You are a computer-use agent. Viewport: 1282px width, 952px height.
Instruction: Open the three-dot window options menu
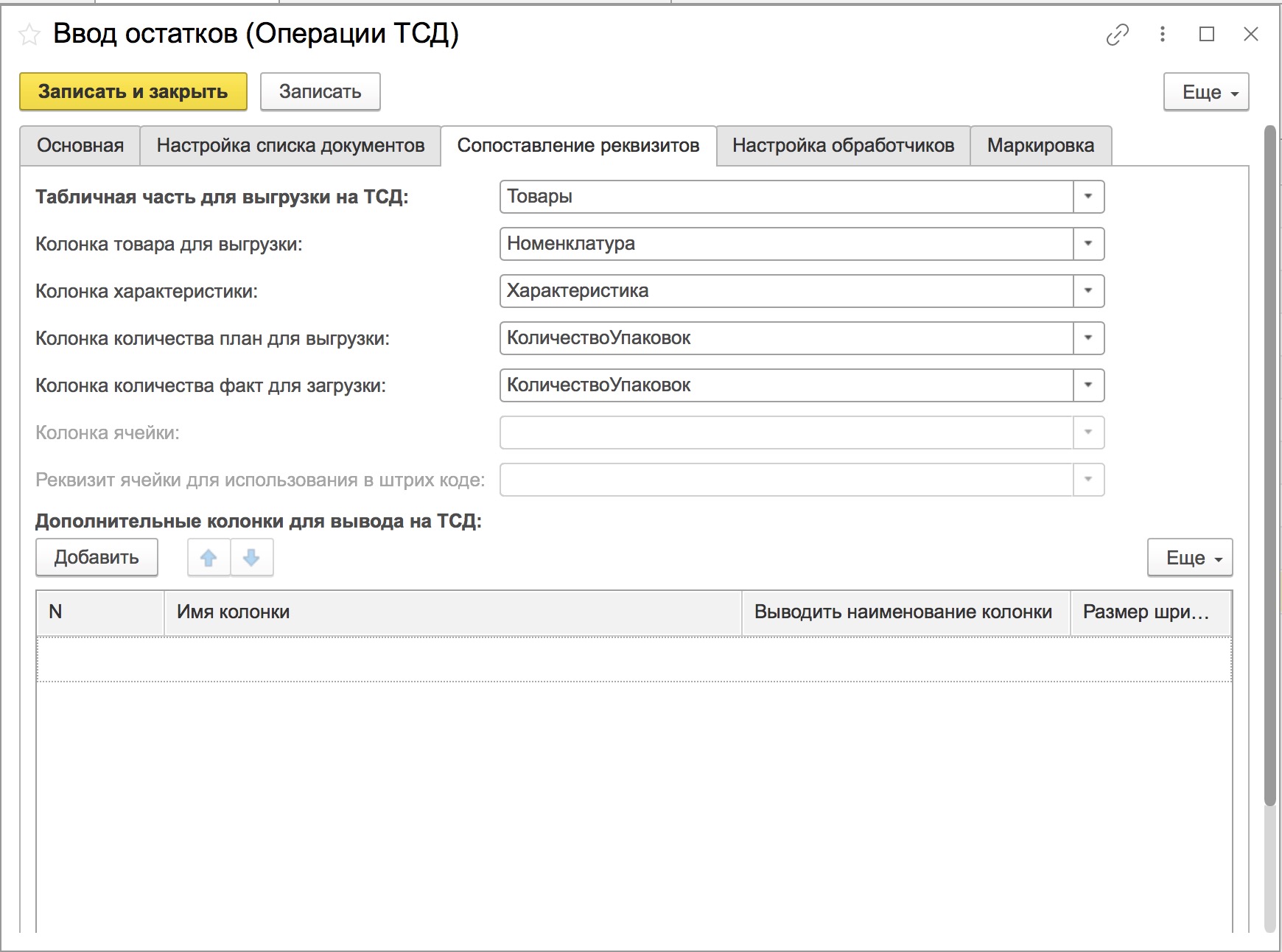[1163, 34]
